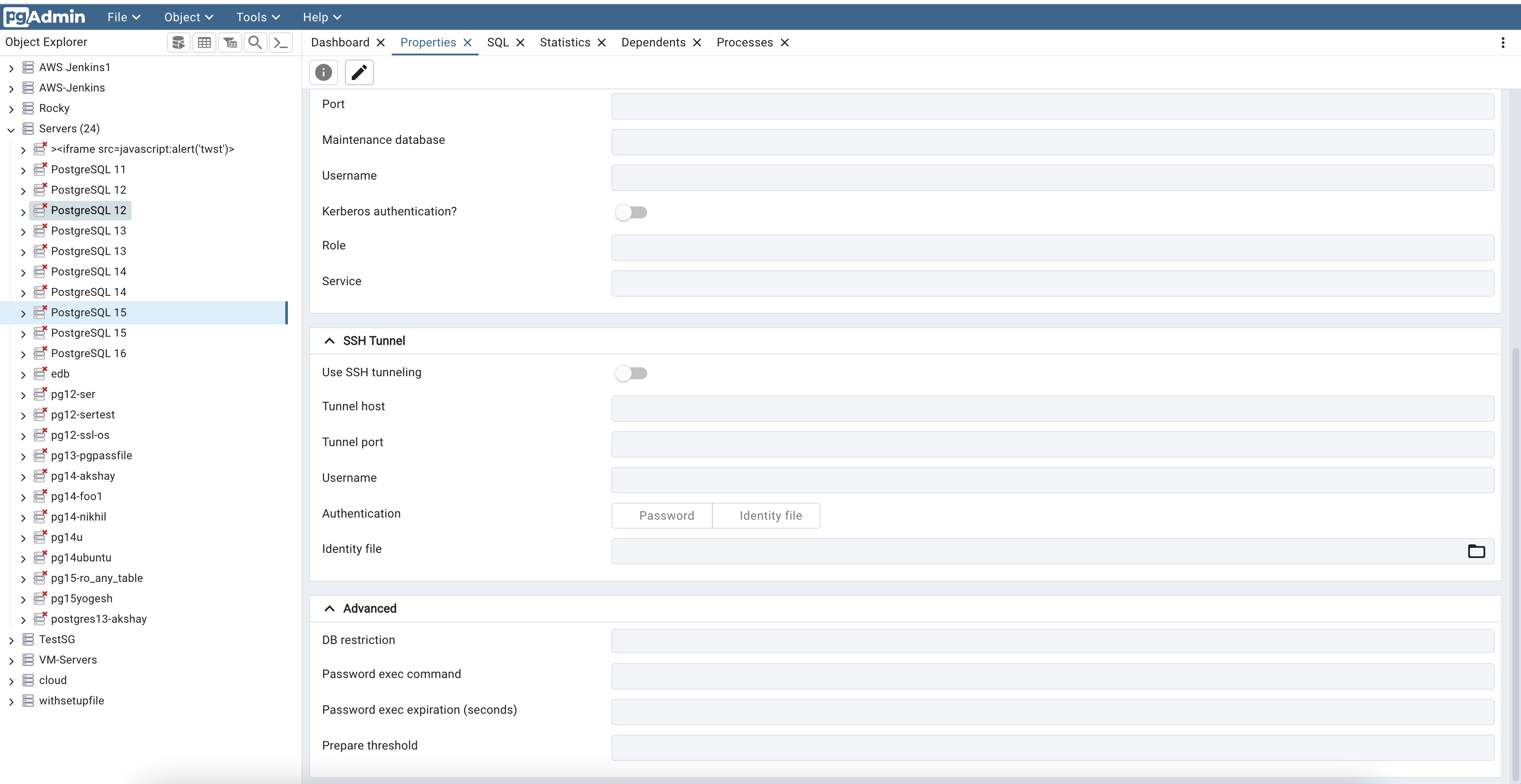
Task: Open the three-dot menu at top right
Action: (1503, 42)
